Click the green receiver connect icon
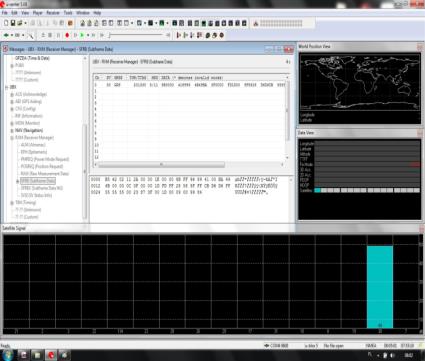This screenshot has height=361, width=425. tap(6, 35)
